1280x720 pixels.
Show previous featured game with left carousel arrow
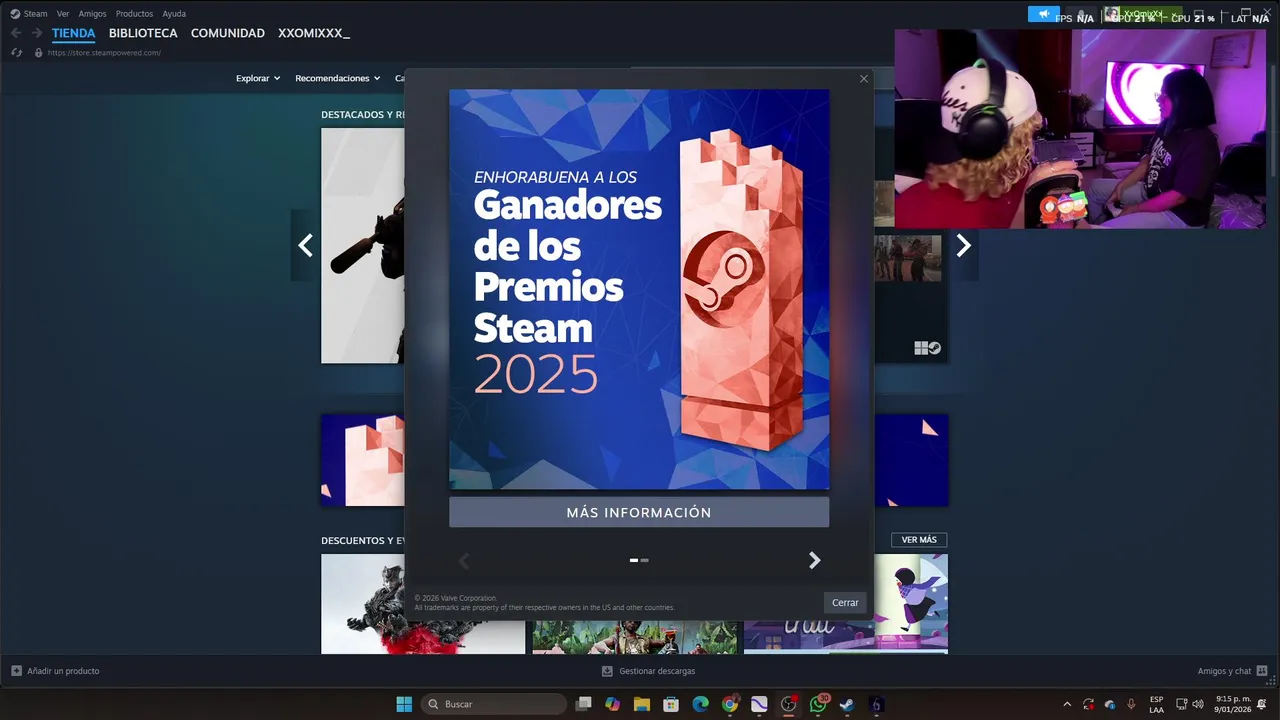305,245
